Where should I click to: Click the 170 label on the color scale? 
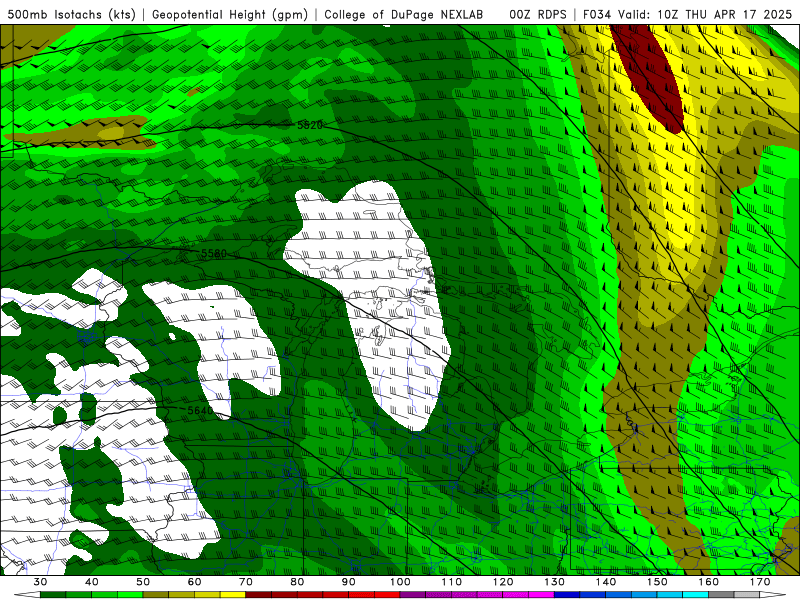click(x=760, y=582)
